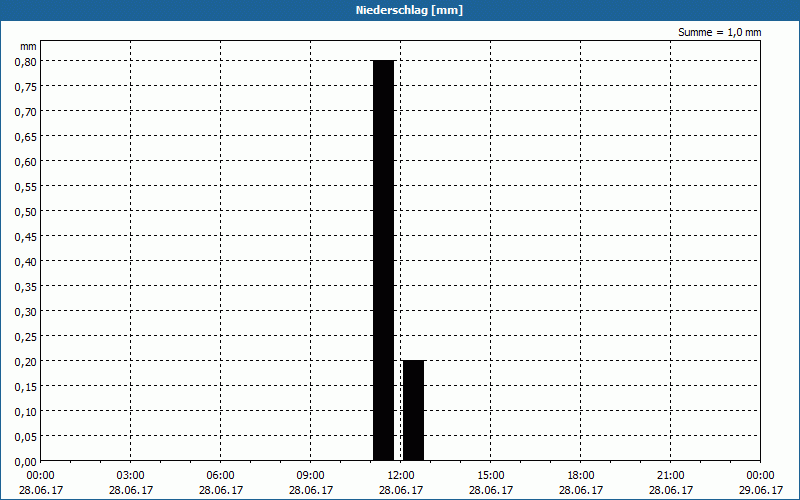Click the 18:00 time axis label
This screenshot has width=800, height=500.
[x=581, y=475]
